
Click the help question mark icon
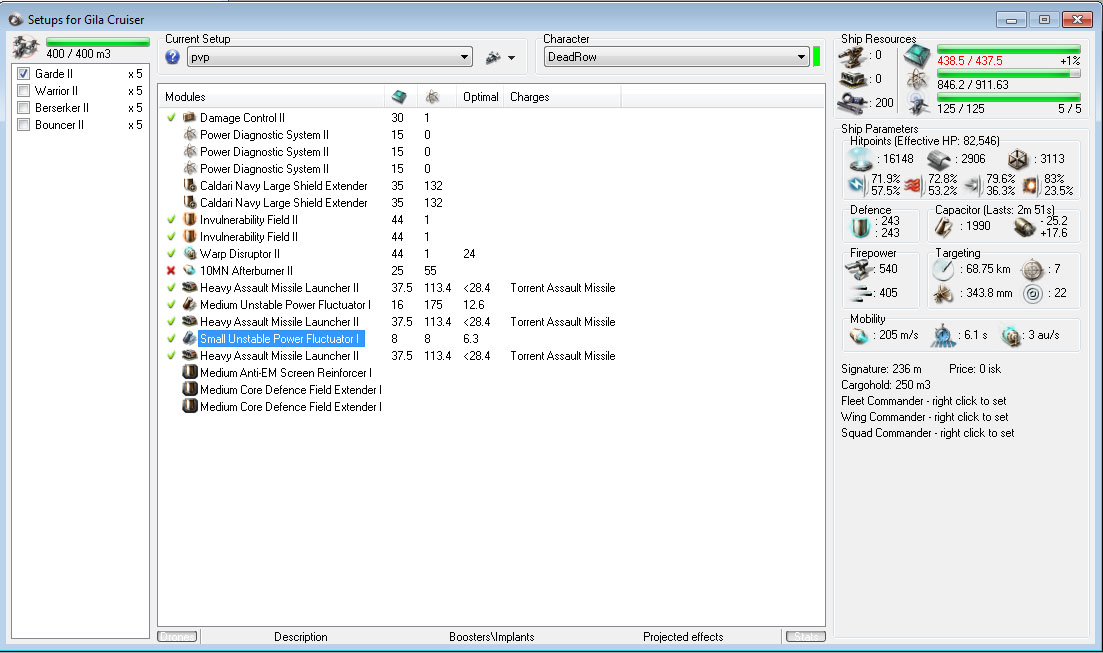point(172,57)
